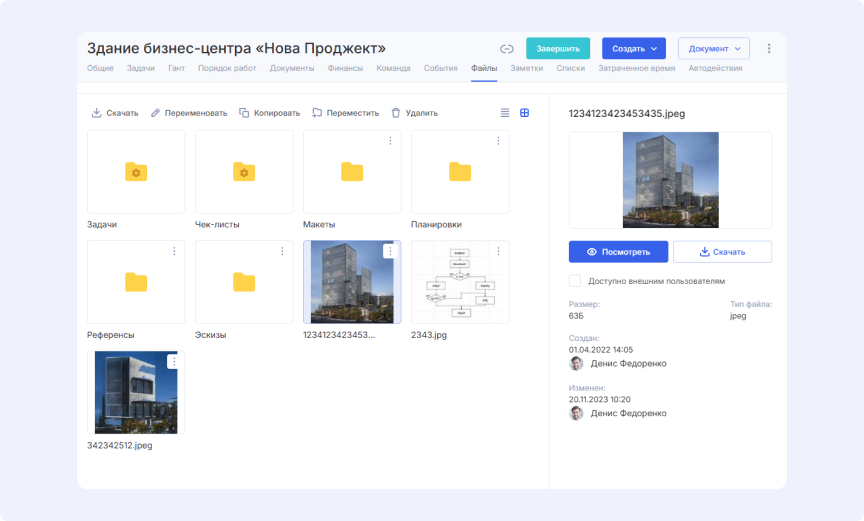The height and width of the screenshot is (521, 864).
Task: Open the Планировки folder
Action: pyautogui.click(x=460, y=172)
